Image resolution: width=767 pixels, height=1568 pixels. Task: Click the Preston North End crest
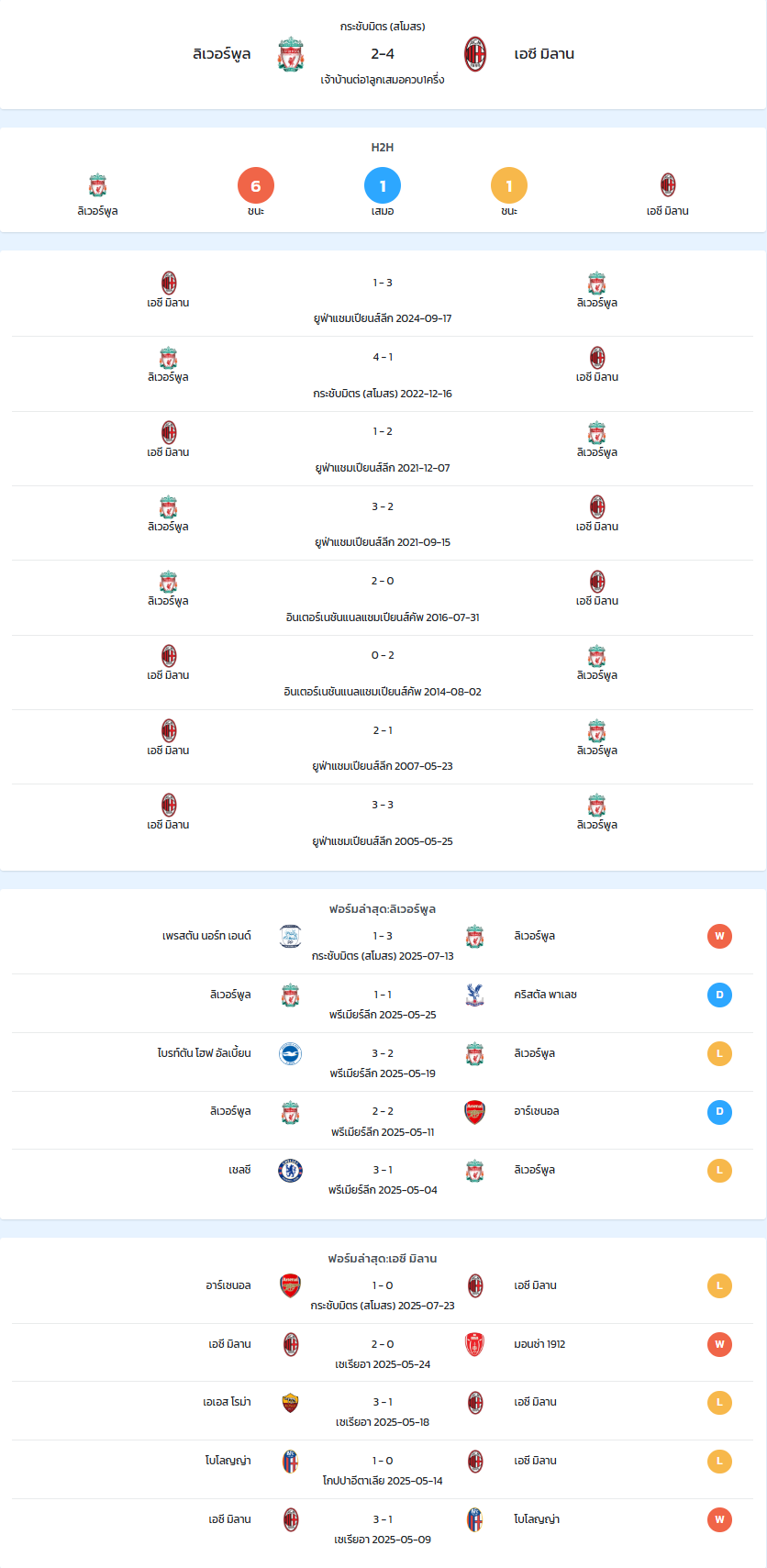coord(291,936)
